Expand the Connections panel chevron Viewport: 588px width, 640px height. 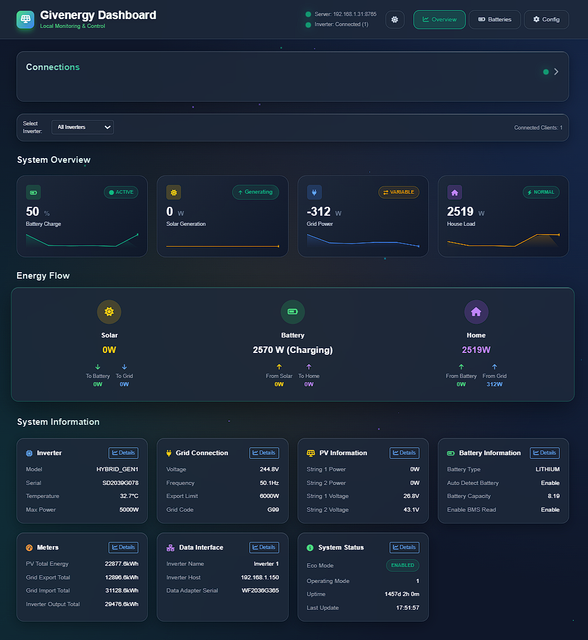tap(556, 72)
